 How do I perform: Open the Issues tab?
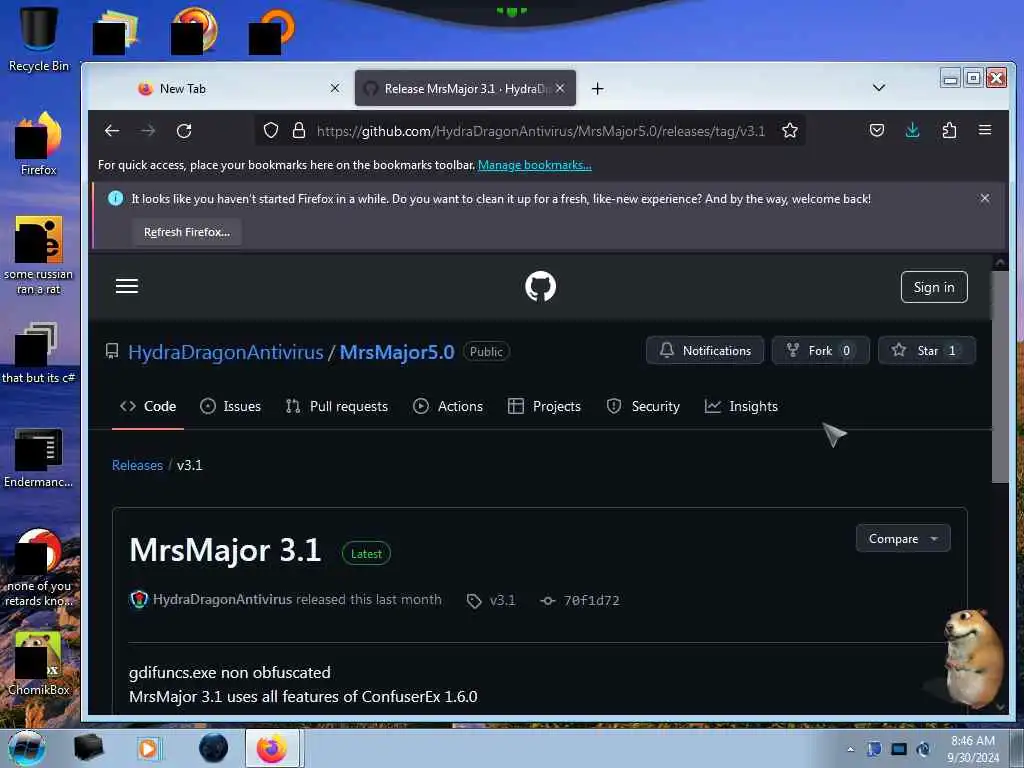(231, 406)
